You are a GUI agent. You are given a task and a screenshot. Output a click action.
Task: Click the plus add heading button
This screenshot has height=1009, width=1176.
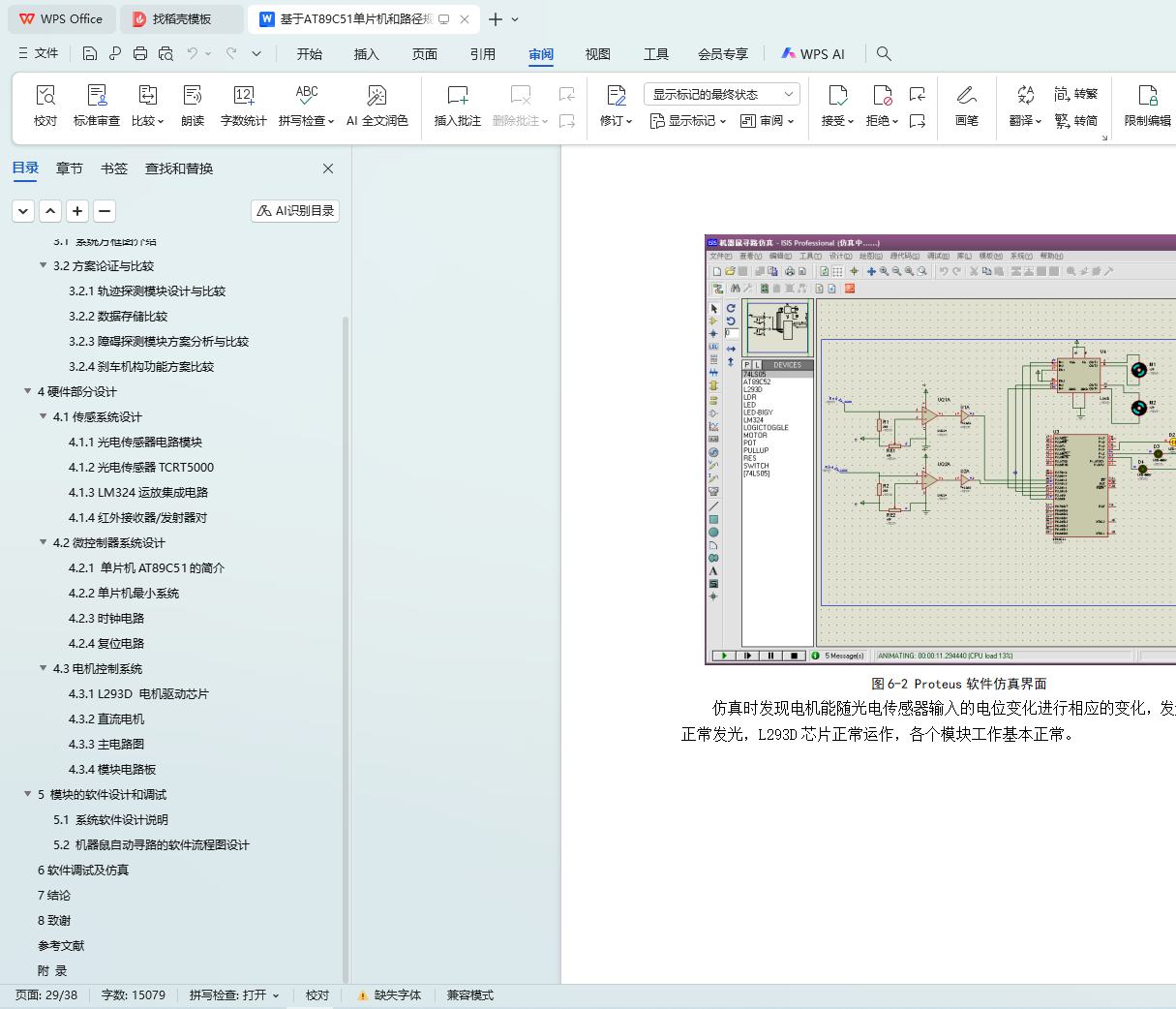(77, 210)
